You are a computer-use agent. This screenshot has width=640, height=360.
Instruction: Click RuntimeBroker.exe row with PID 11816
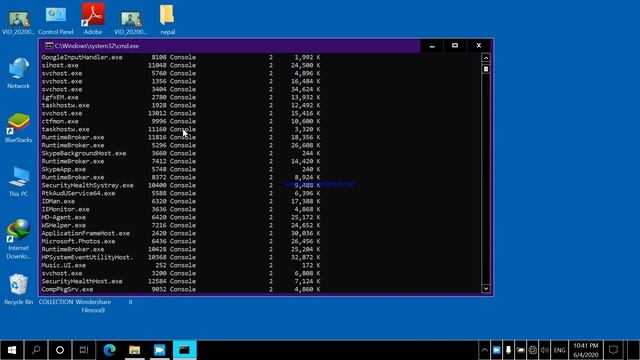pyautogui.click(x=180, y=137)
